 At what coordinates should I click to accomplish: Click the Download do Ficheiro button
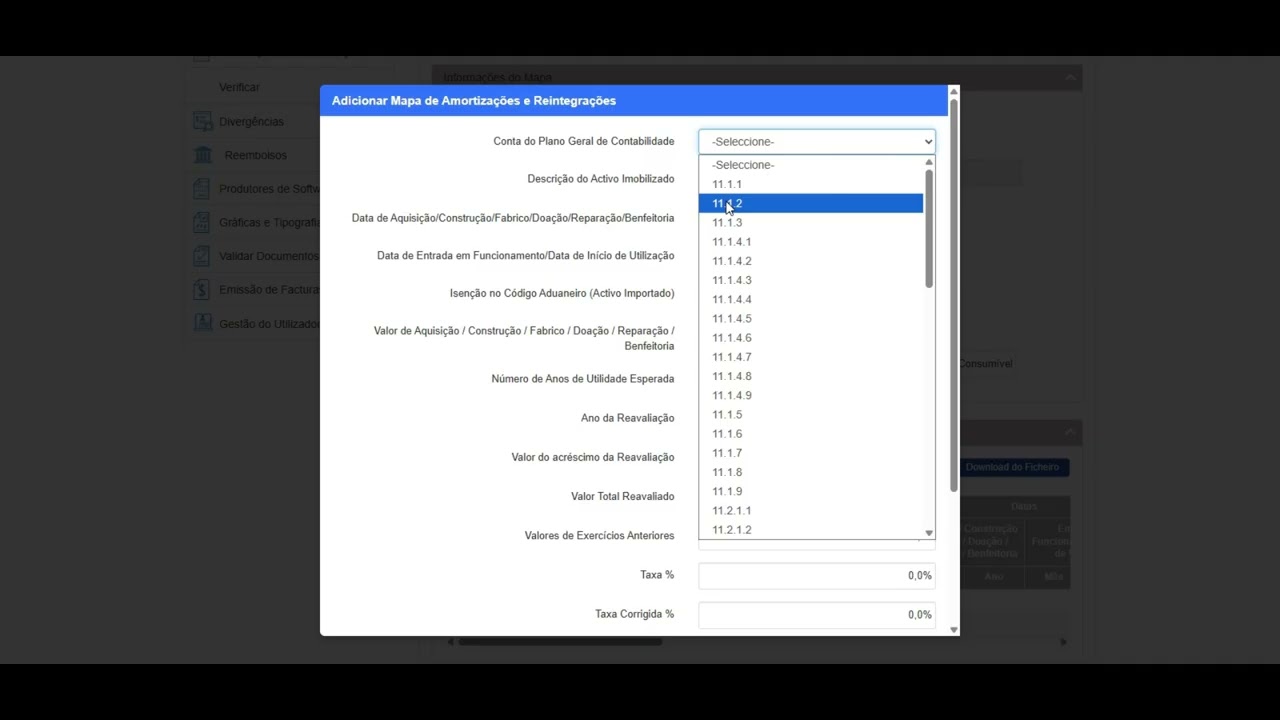click(x=1012, y=467)
